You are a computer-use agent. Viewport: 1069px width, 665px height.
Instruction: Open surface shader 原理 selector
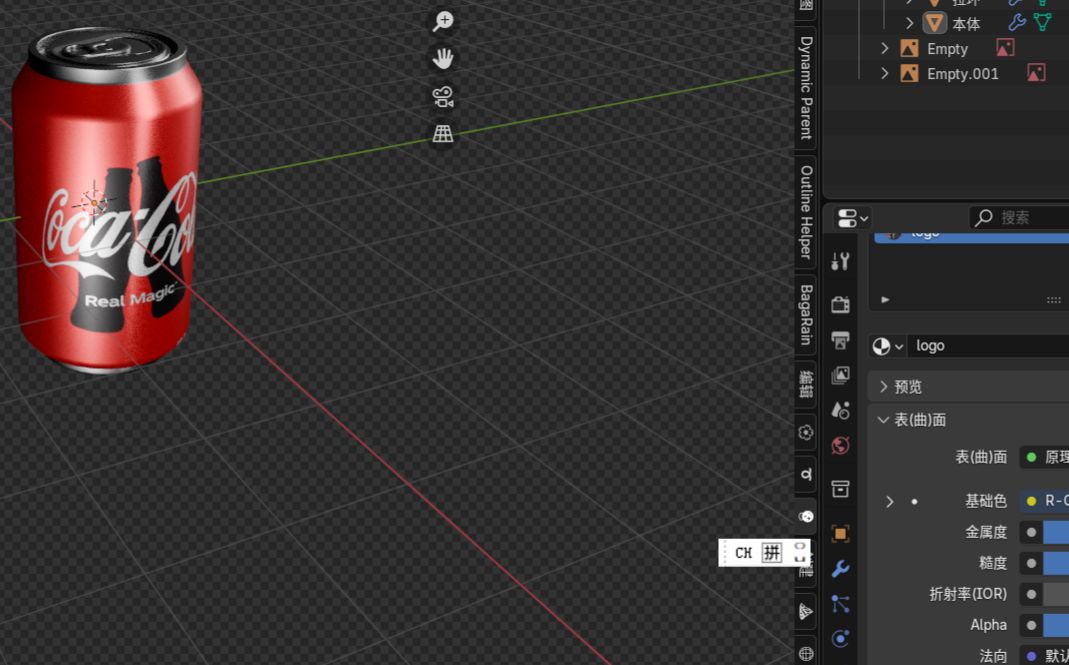pos(1044,457)
